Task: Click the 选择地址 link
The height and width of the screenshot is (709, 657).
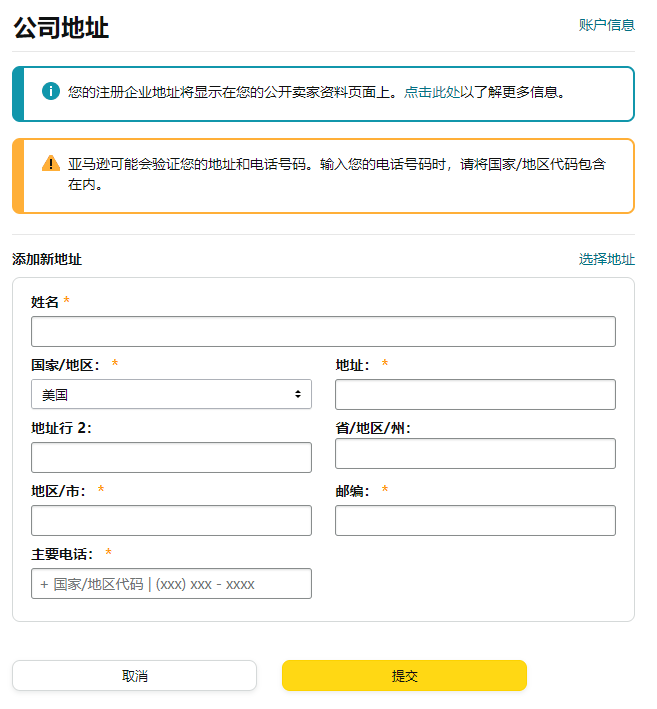Action: 606,259
